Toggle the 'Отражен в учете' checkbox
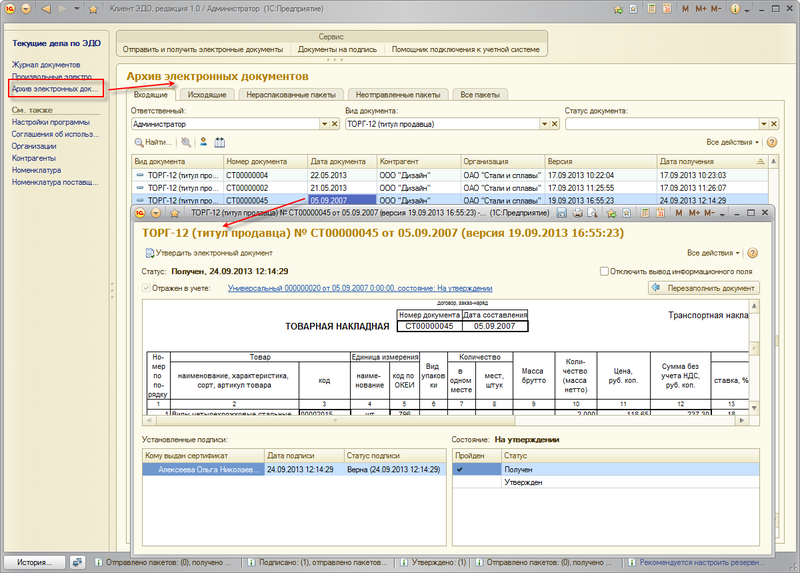The height and width of the screenshot is (573, 800). pos(147,288)
